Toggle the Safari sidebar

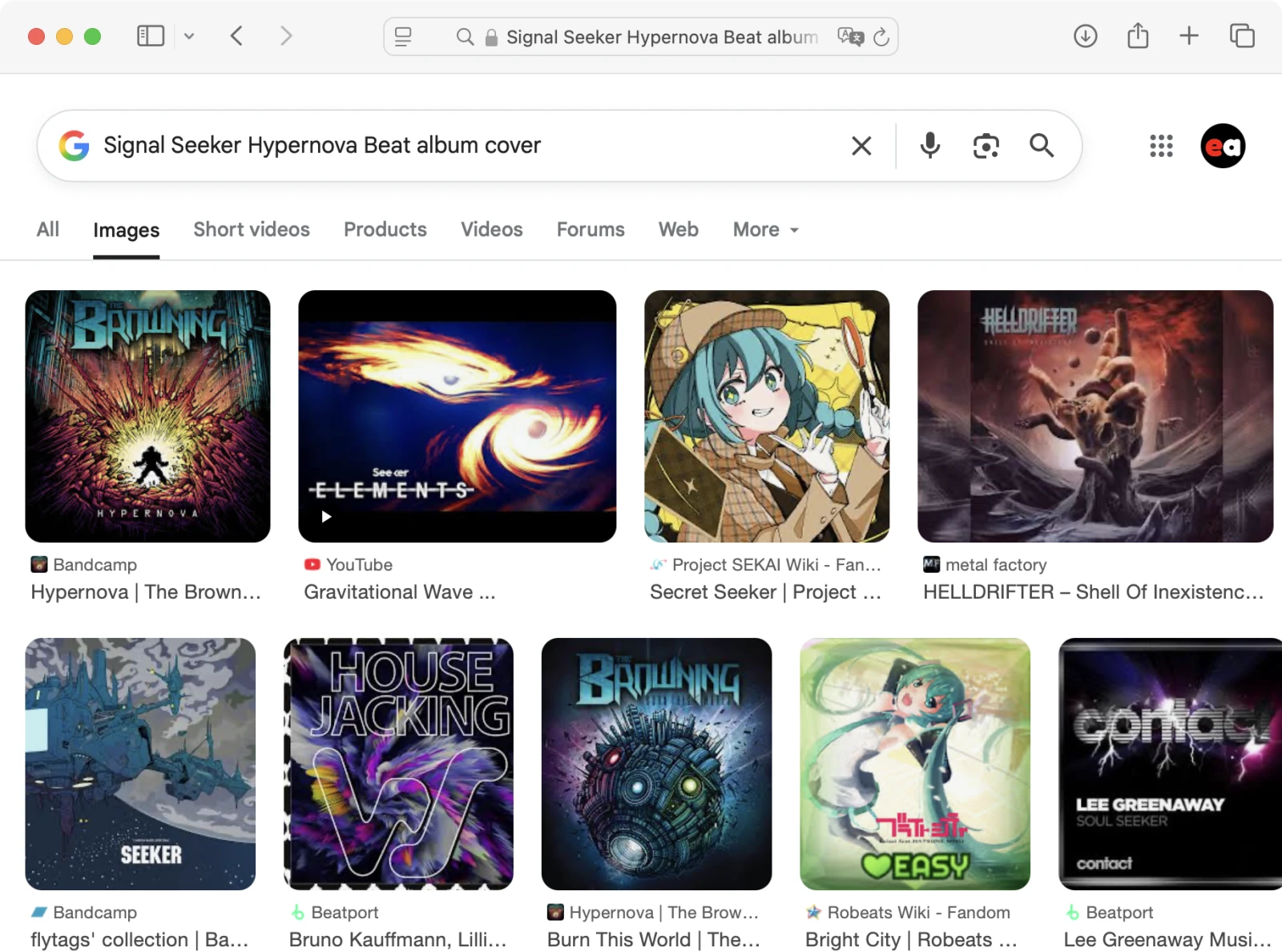tap(151, 36)
